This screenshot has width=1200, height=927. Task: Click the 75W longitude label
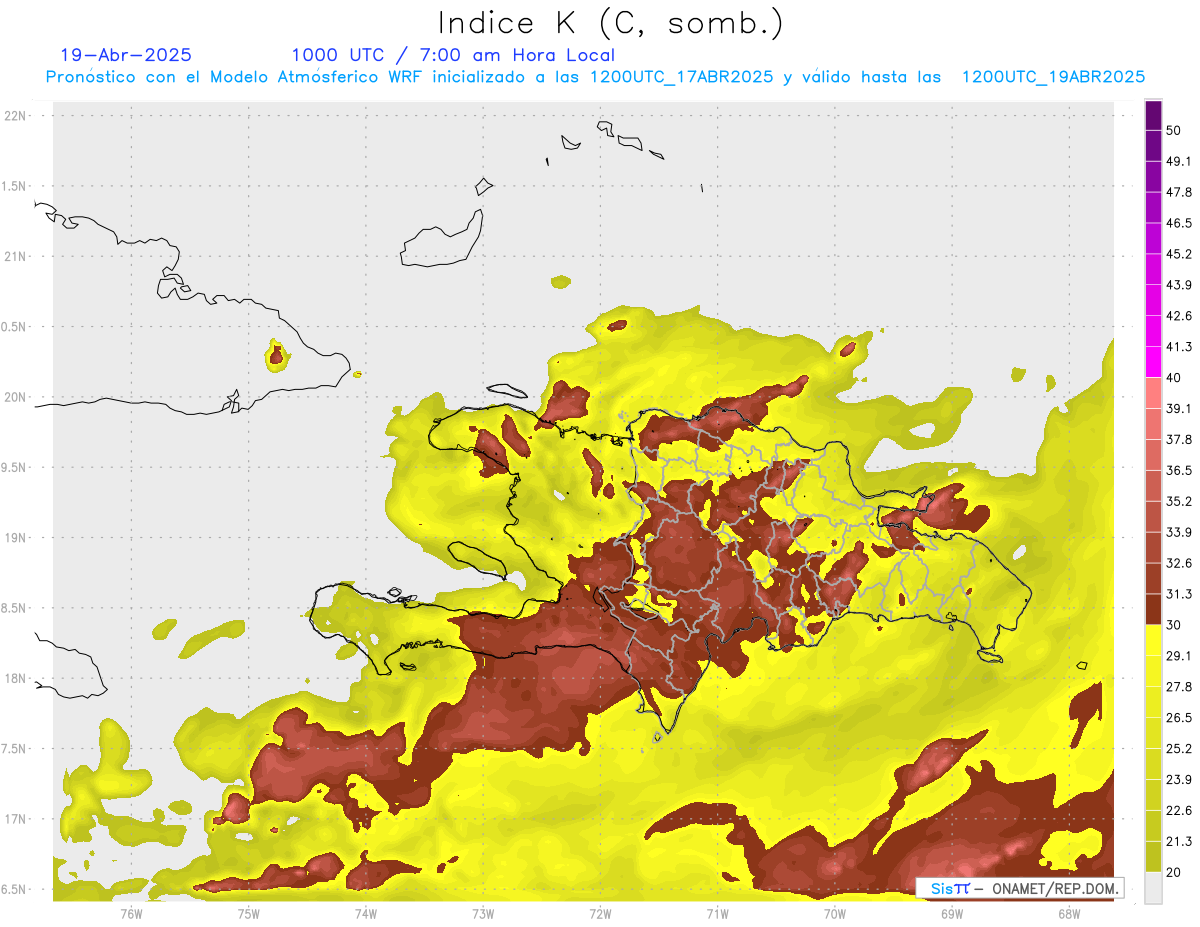click(248, 913)
